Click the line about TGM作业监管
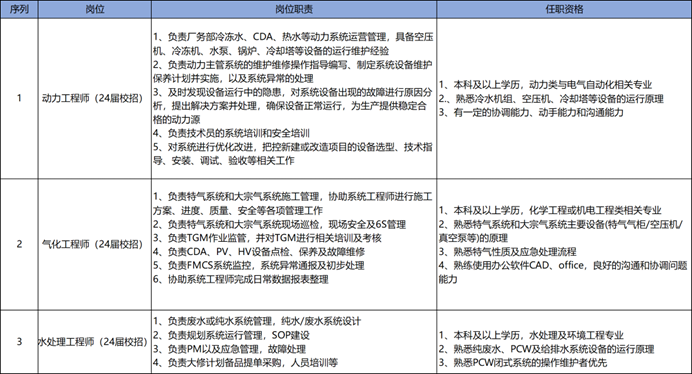This screenshot has height=374, width=692. (267, 238)
